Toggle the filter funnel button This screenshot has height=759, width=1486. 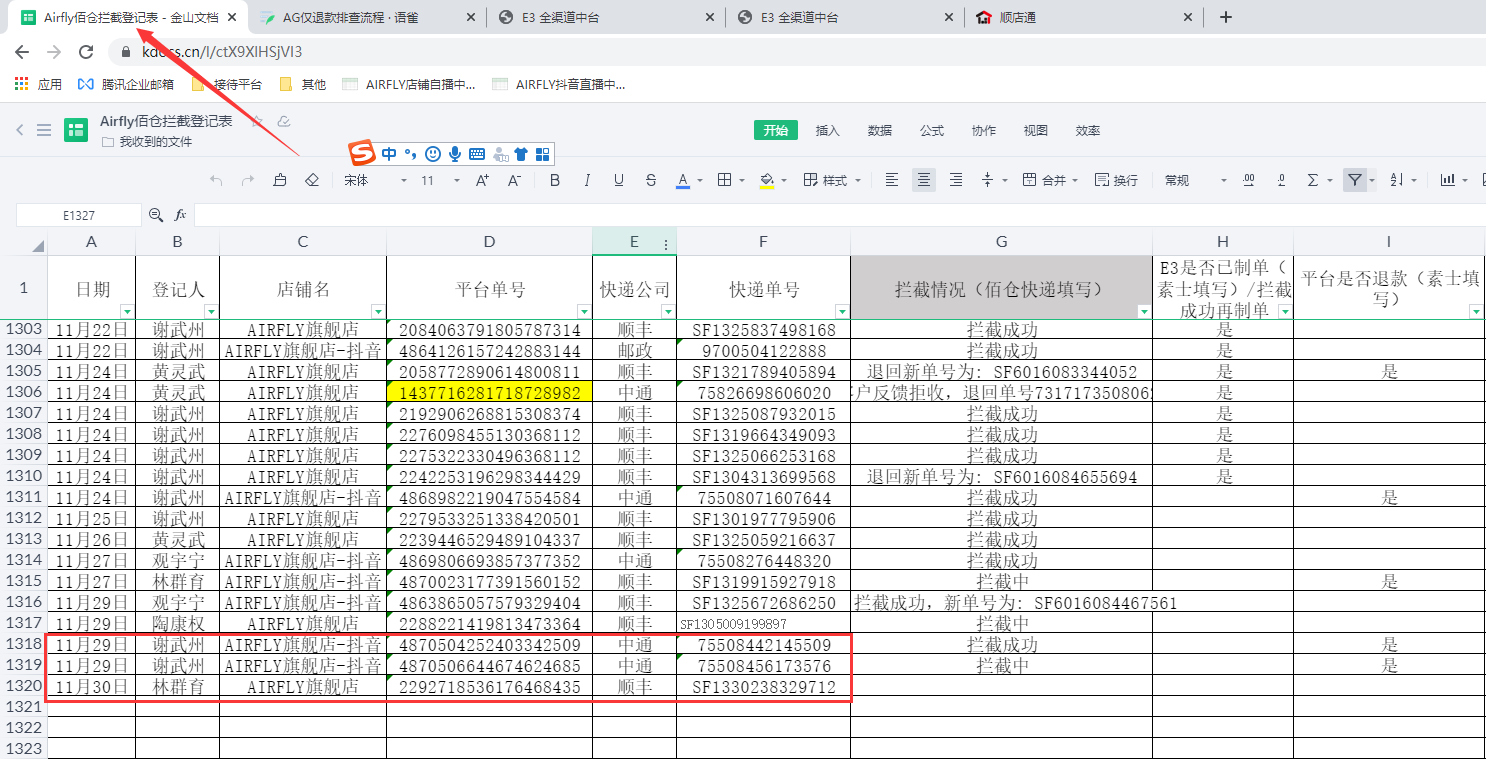pos(1354,180)
